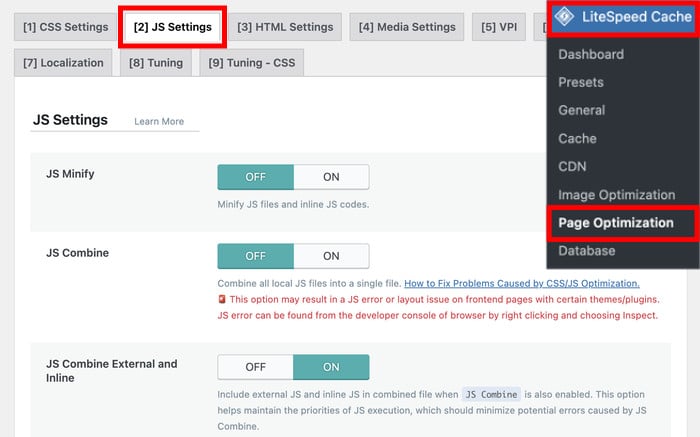The image size is (700, 437).
Task: Turn JS Combine External and Inline OFF
Action: (255, 367)
